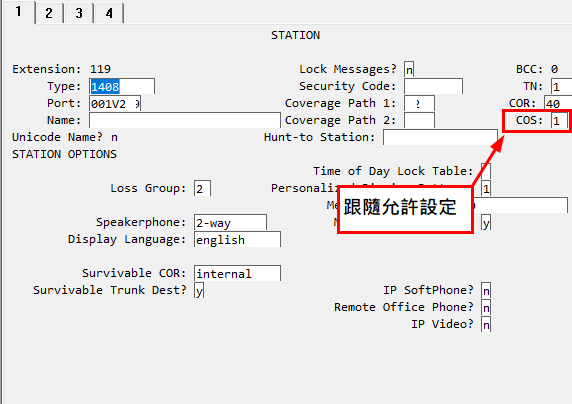Click the Display Language english field
This screenshot has width=572, height=404.
[x=237, y=240]
